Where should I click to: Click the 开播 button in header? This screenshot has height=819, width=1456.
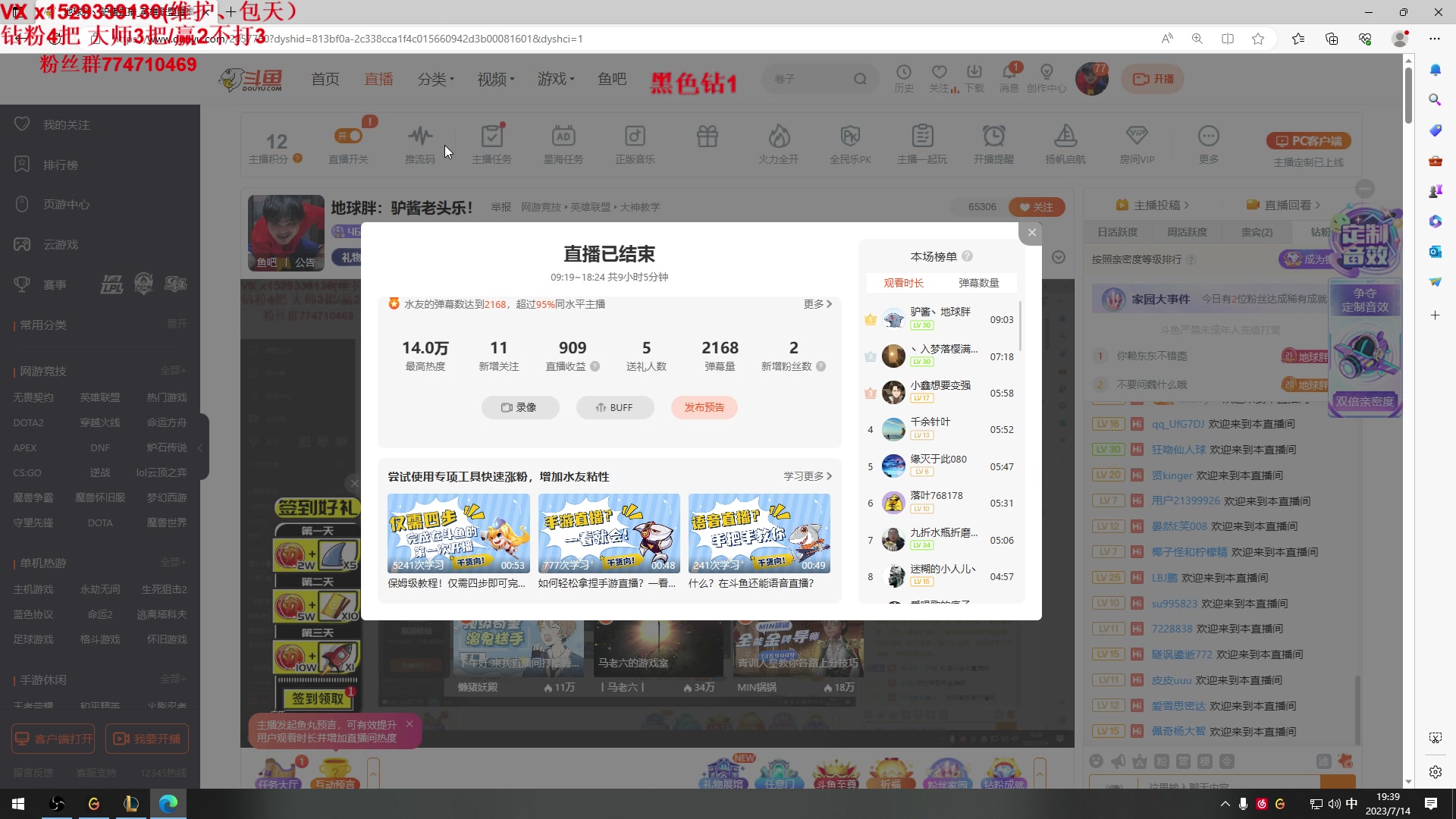click(x=1153, y=79)
